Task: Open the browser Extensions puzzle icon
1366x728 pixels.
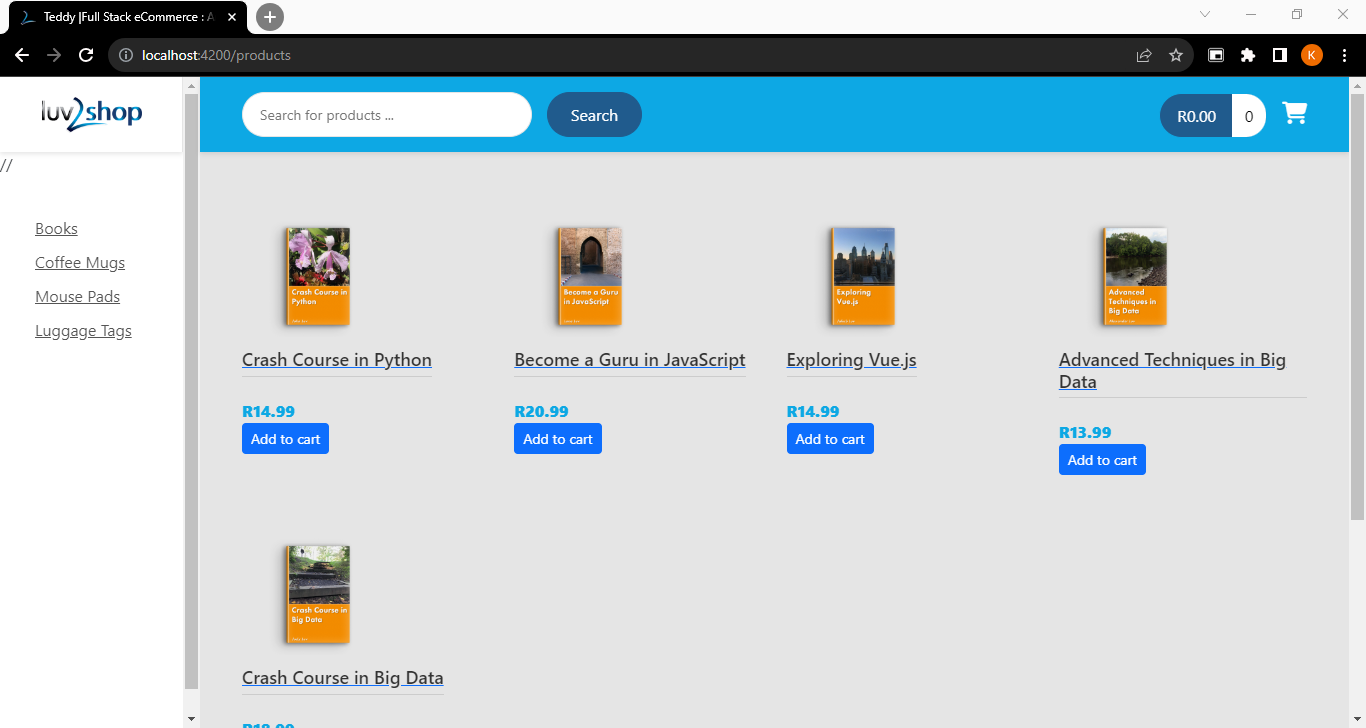Action: coord(1247,55)
